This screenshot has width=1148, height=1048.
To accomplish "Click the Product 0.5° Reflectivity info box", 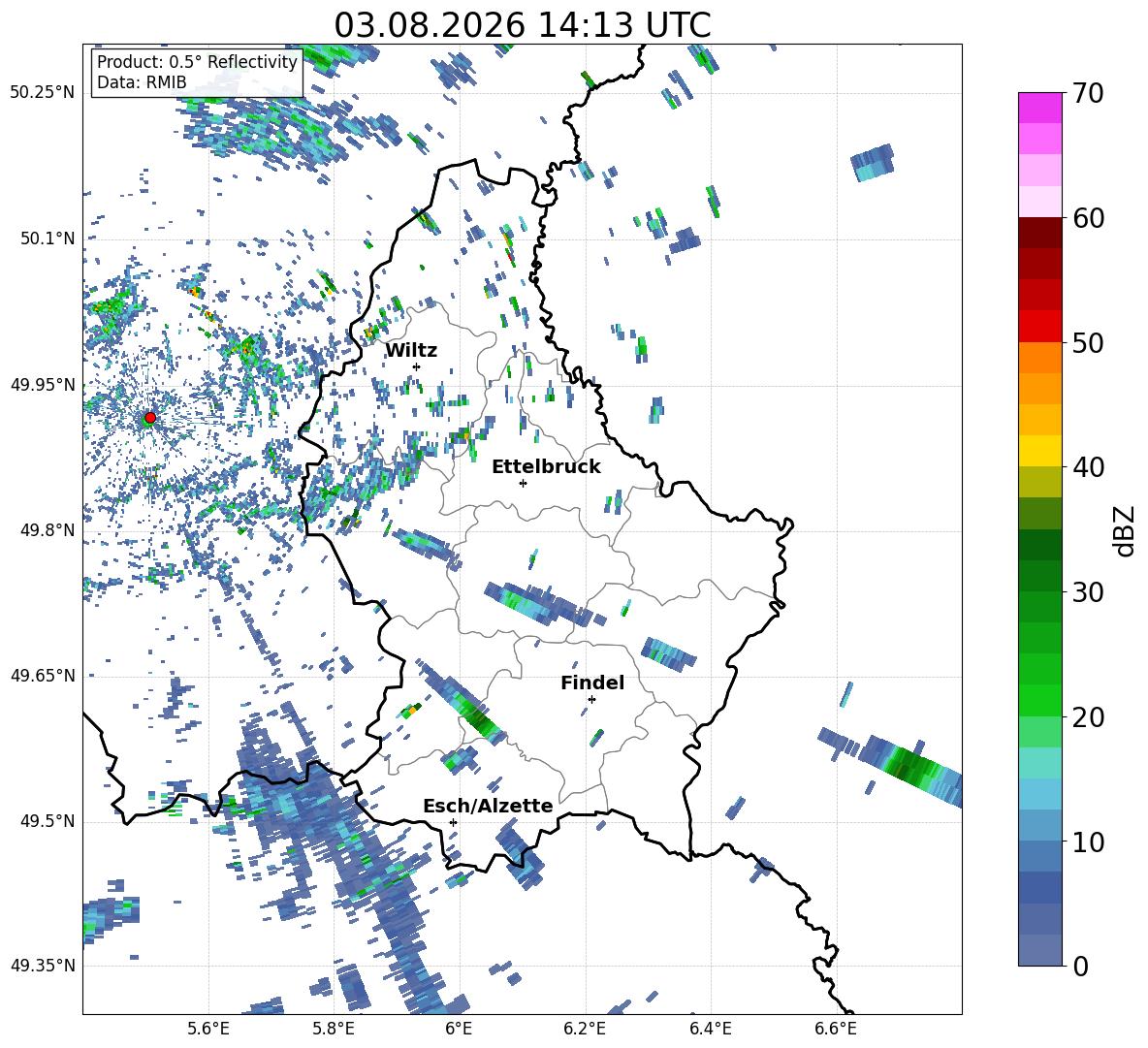I will (x=197, y=72).
